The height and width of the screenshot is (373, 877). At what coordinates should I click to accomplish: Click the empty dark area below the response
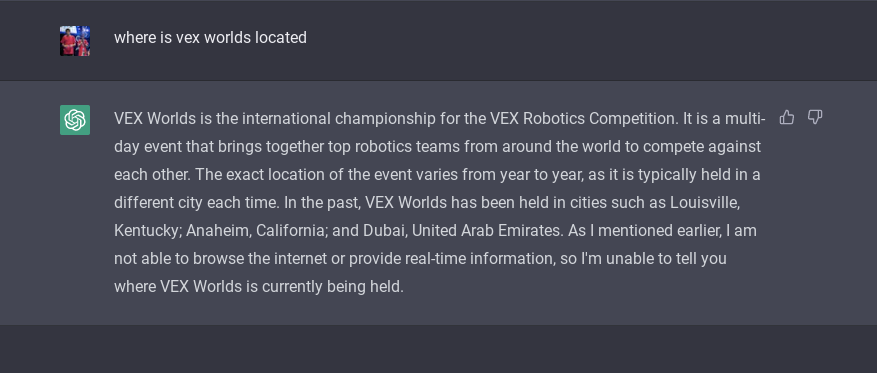tap(438, 349)
